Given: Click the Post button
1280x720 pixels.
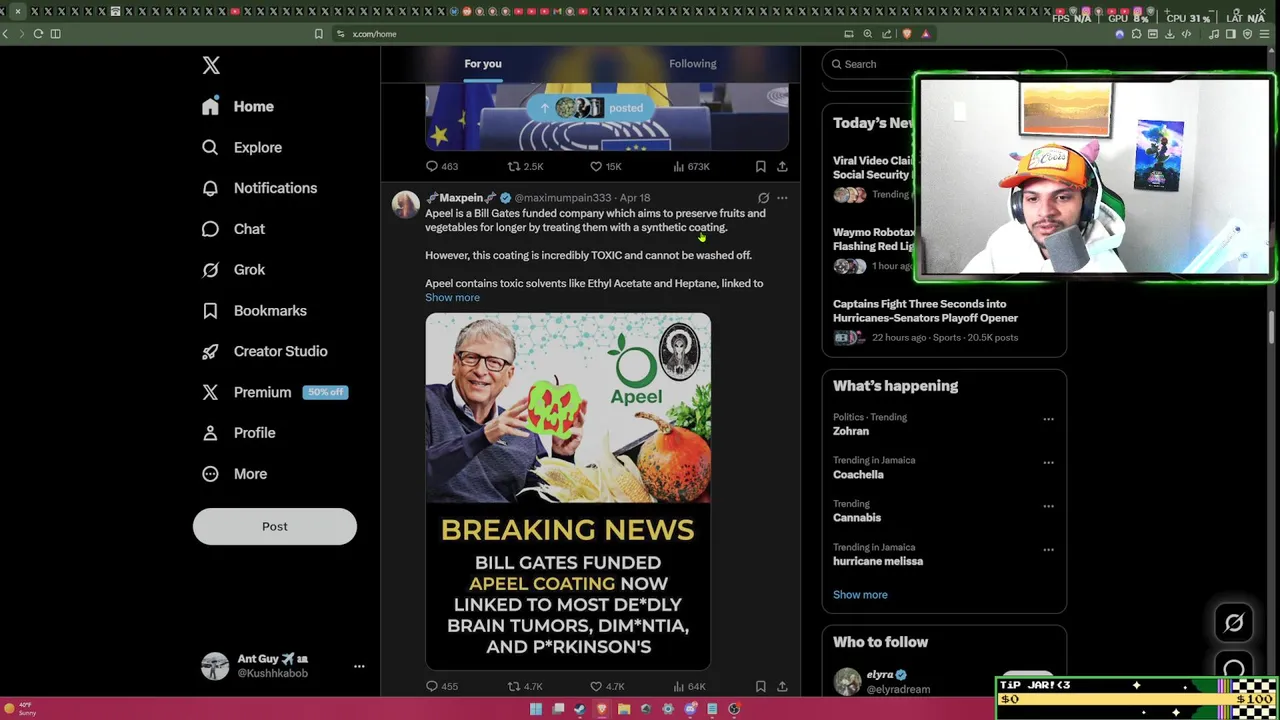Looking at the screenshot, I should 275,526.
